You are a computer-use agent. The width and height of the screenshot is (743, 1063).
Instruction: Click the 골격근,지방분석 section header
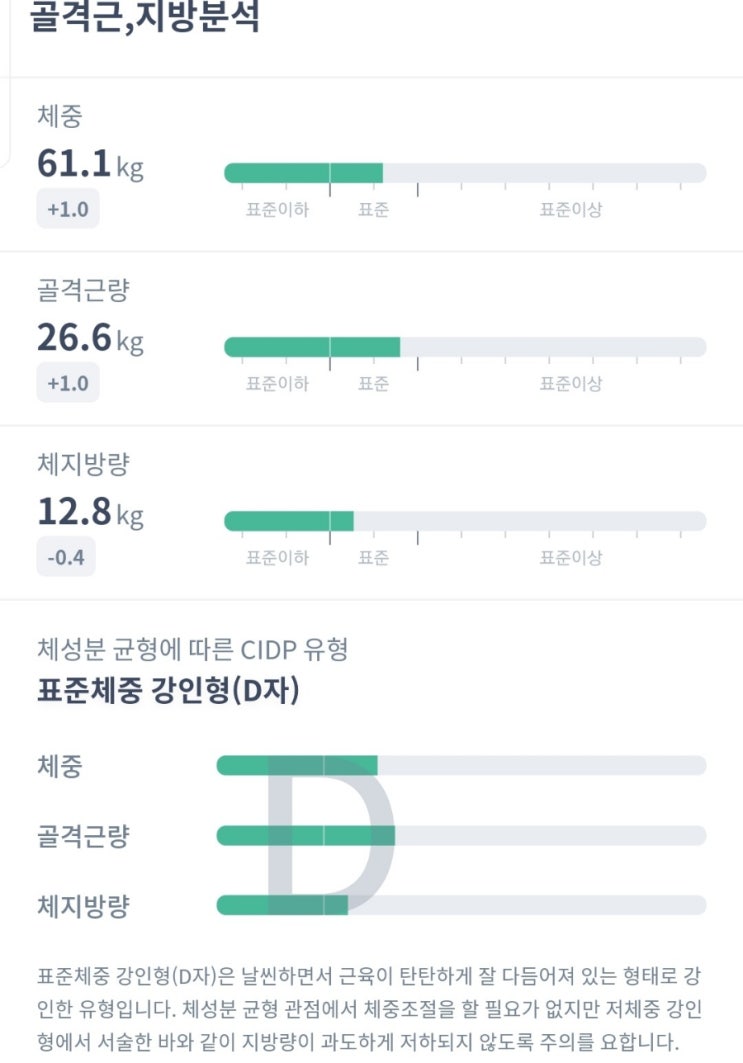click(145, 18)
